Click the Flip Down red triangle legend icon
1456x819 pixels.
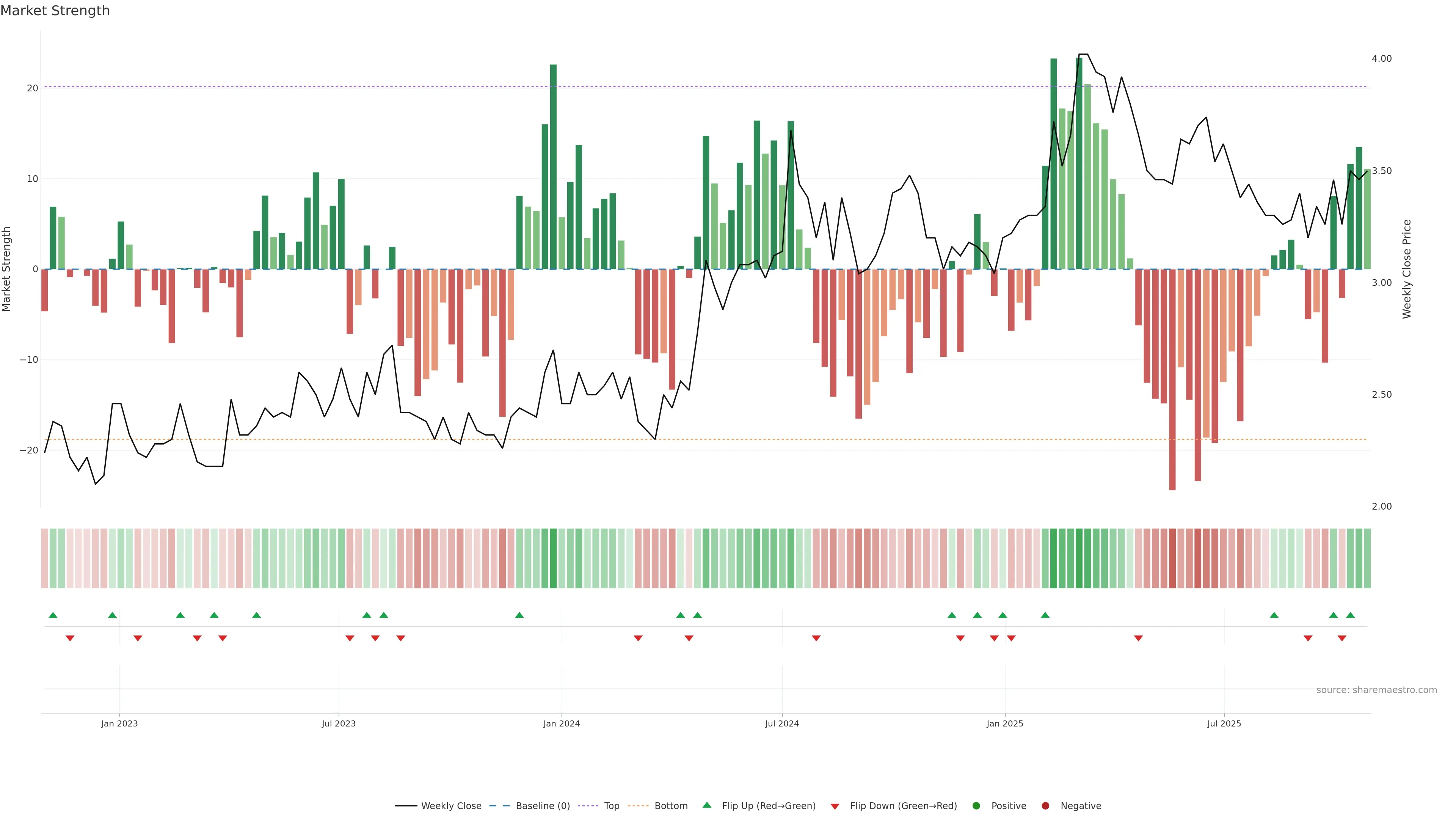coord(835,806)
